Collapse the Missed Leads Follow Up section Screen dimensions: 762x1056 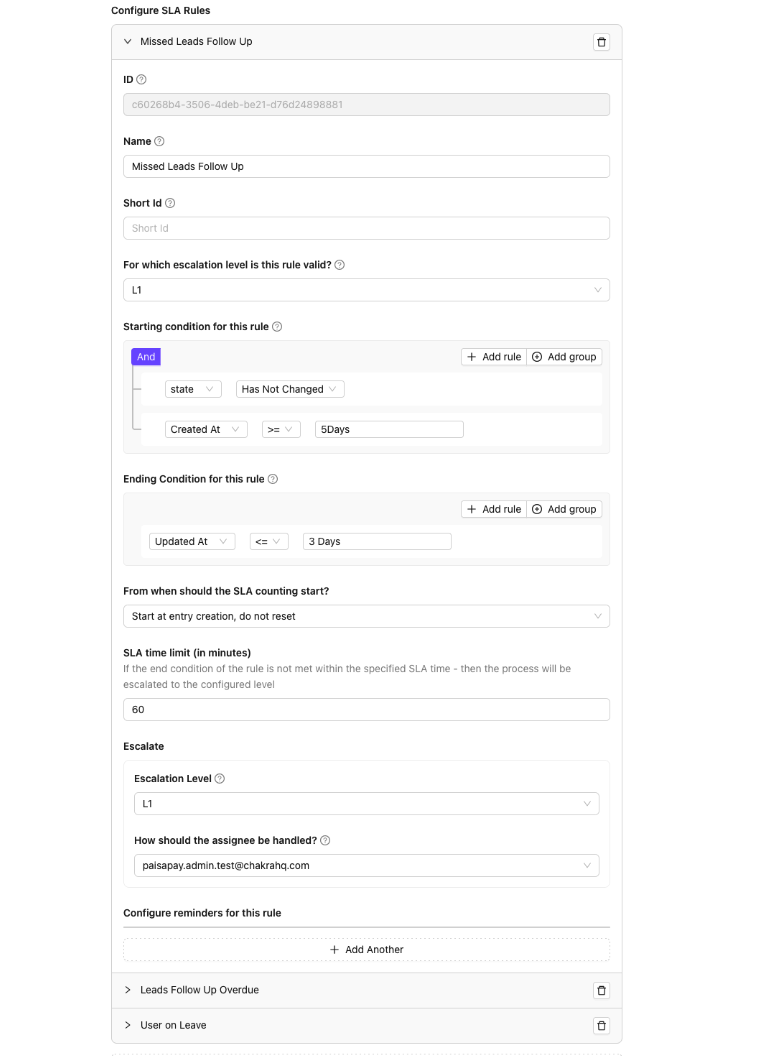coord(128,42)
